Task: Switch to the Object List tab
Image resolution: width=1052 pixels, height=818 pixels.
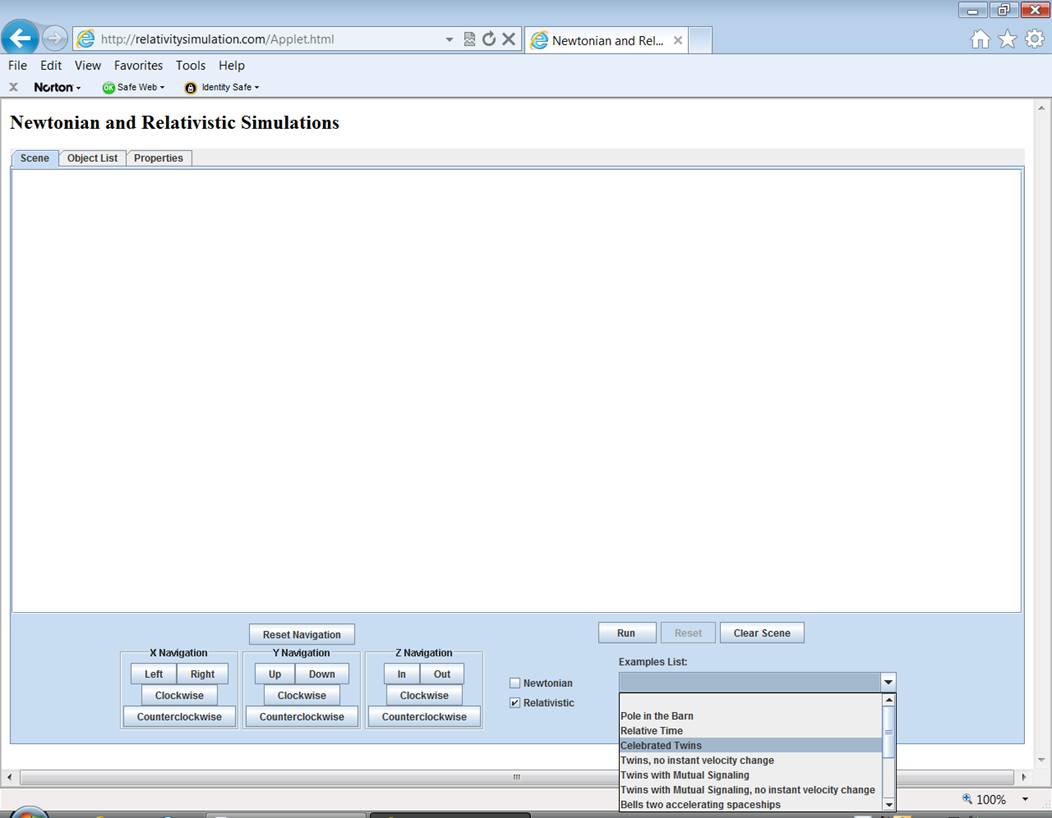Action: 92,158
